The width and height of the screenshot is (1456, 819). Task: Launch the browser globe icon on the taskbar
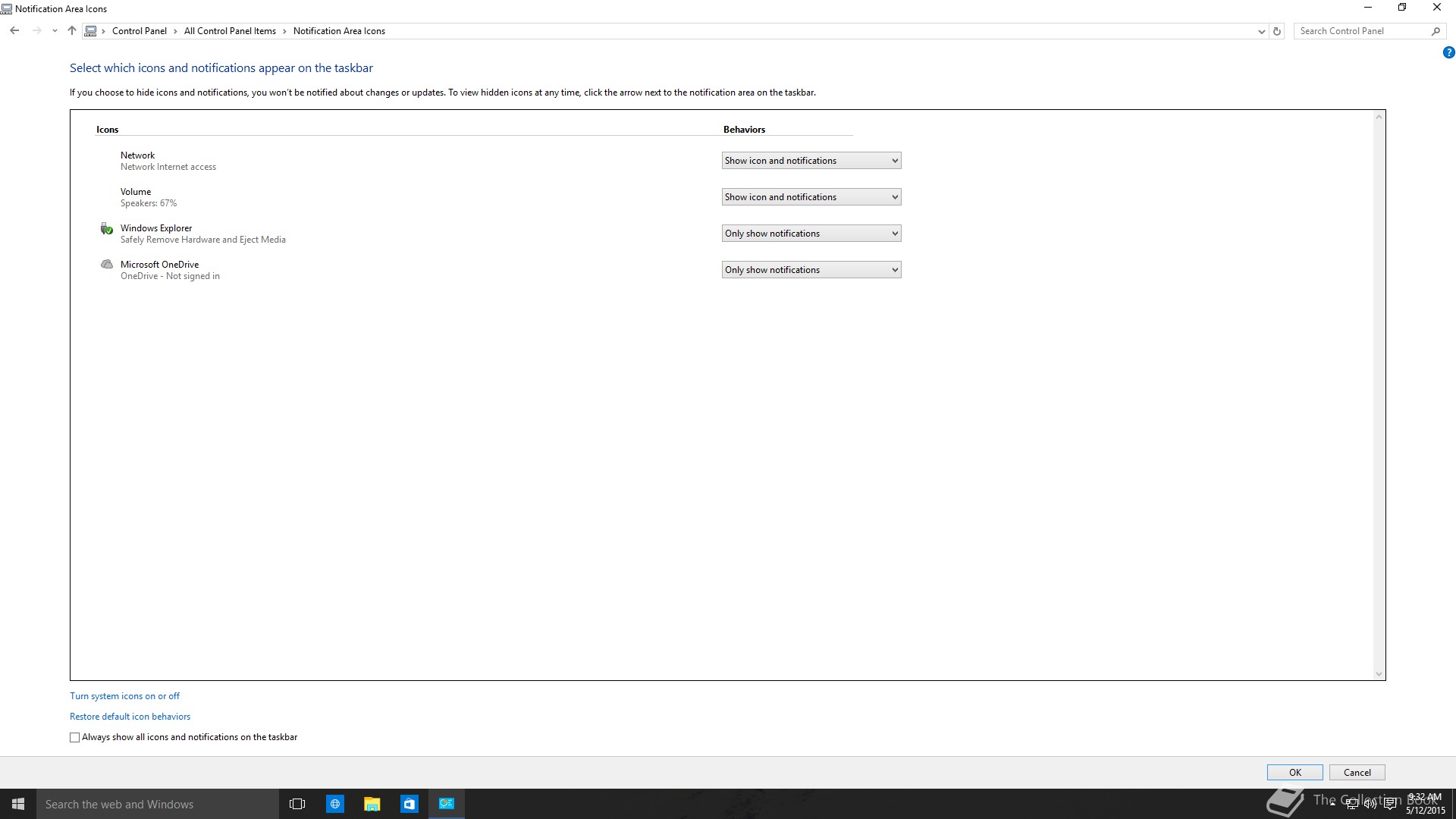[334, 804]
